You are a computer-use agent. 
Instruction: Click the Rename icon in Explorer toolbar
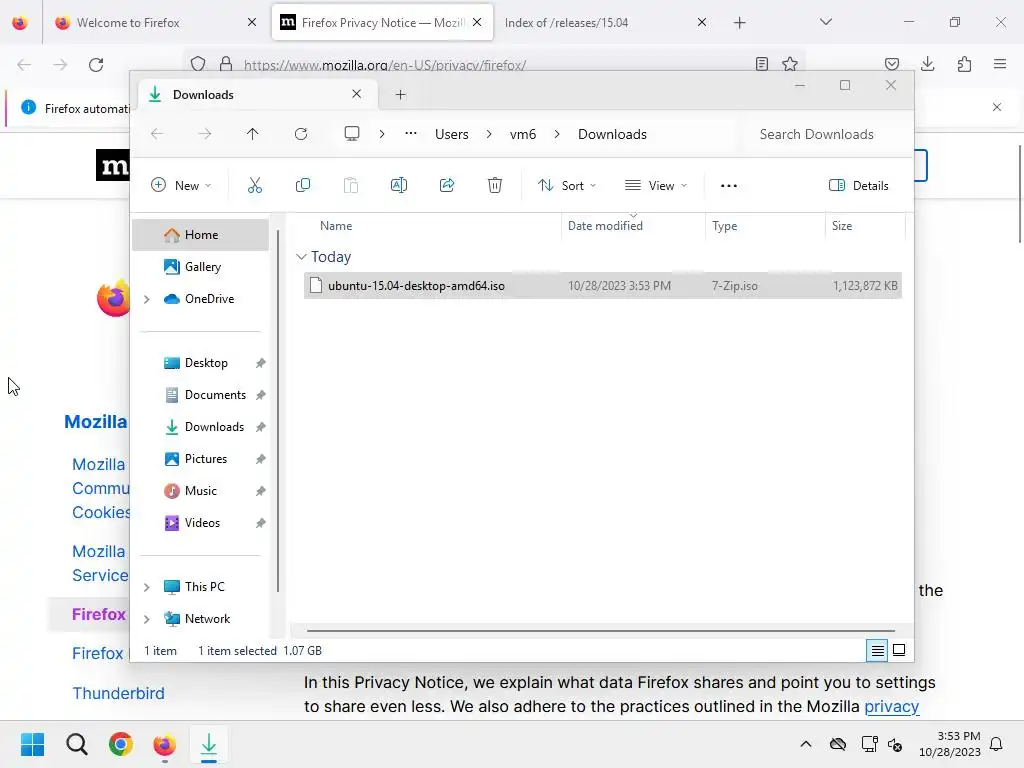pos(398,185)
